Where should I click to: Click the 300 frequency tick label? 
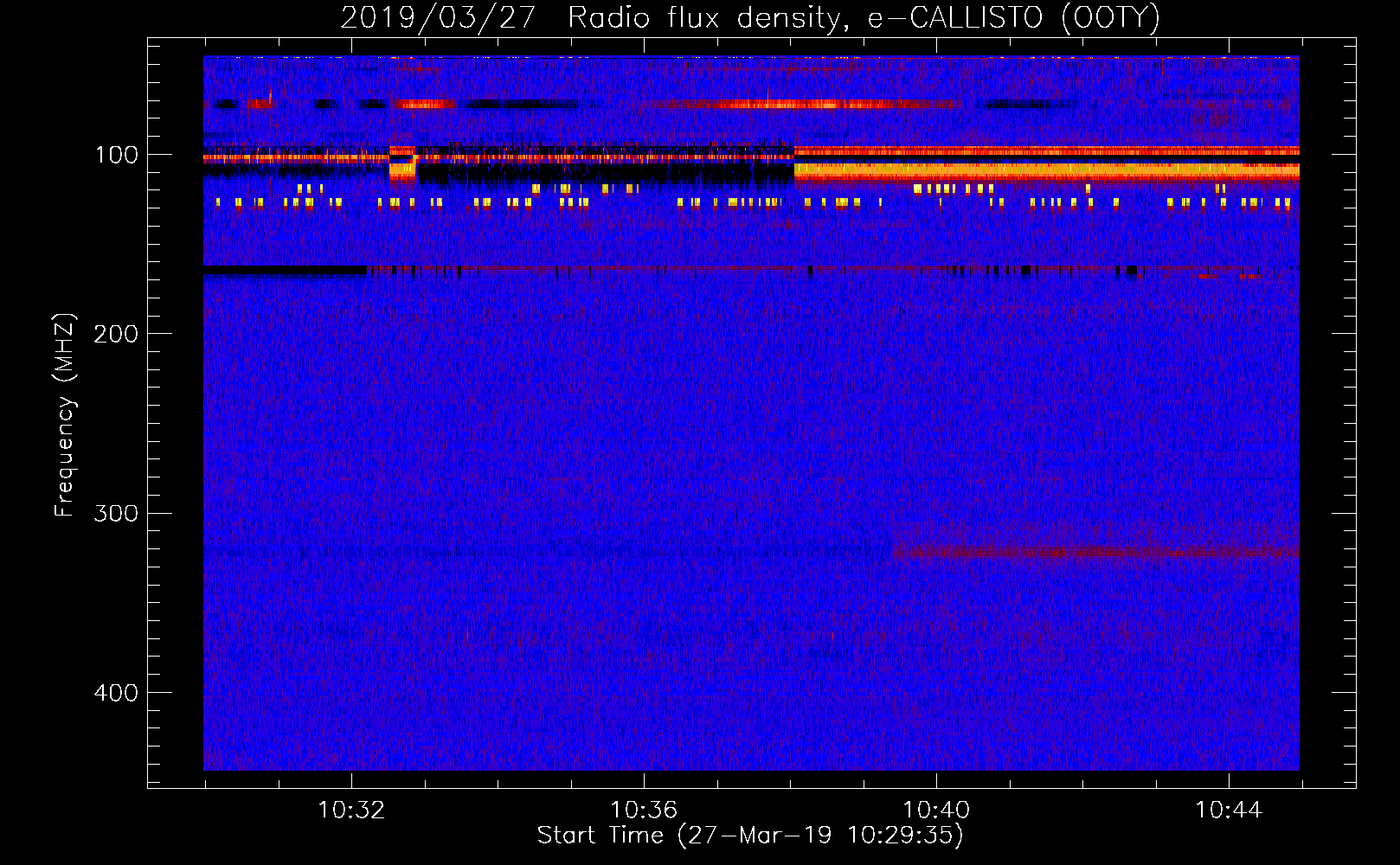click(115, 513)
